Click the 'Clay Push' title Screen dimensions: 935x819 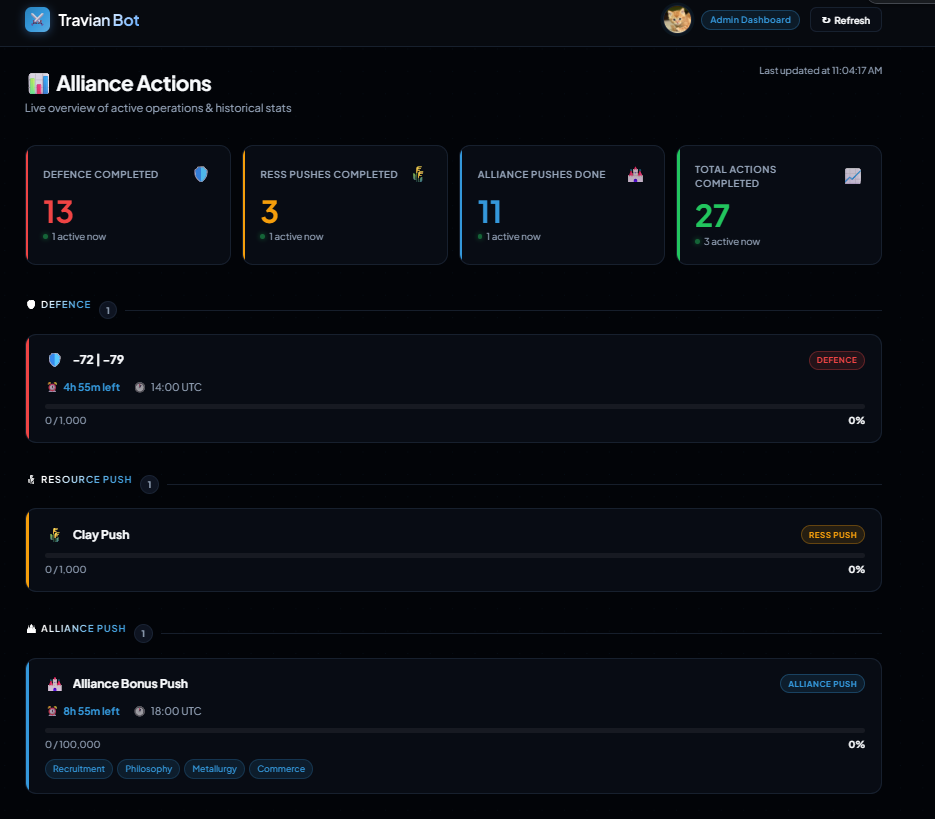coord(101,535)
